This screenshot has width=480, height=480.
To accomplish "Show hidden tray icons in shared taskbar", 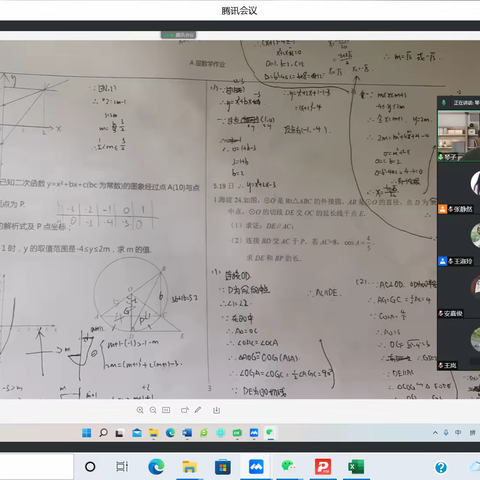I will [435, 433].
